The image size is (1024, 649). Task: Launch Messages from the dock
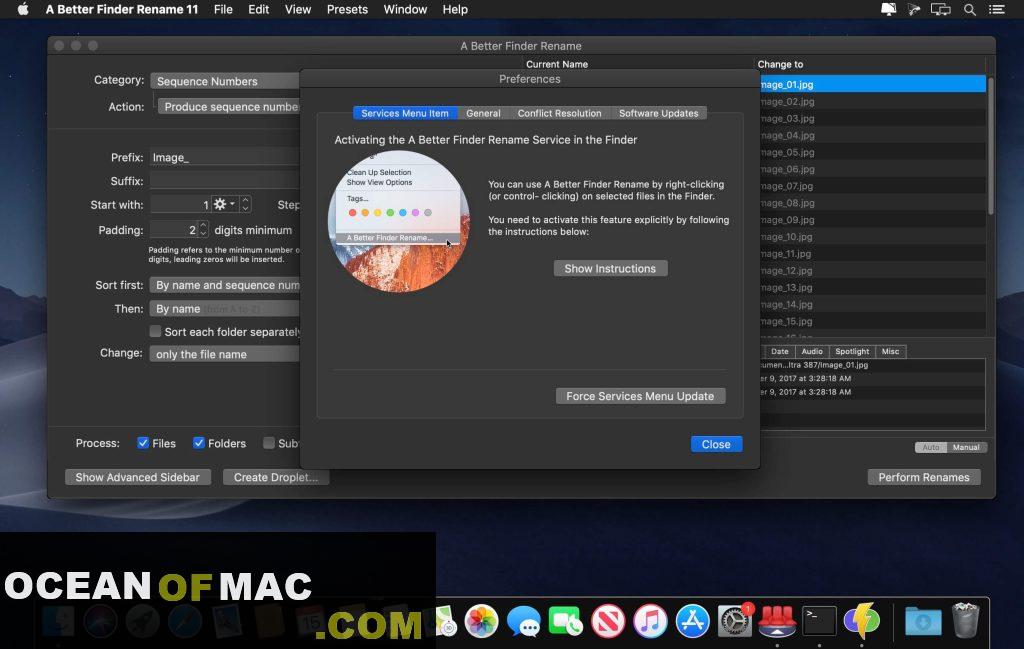pyautogui.click(x=524, y=620)
